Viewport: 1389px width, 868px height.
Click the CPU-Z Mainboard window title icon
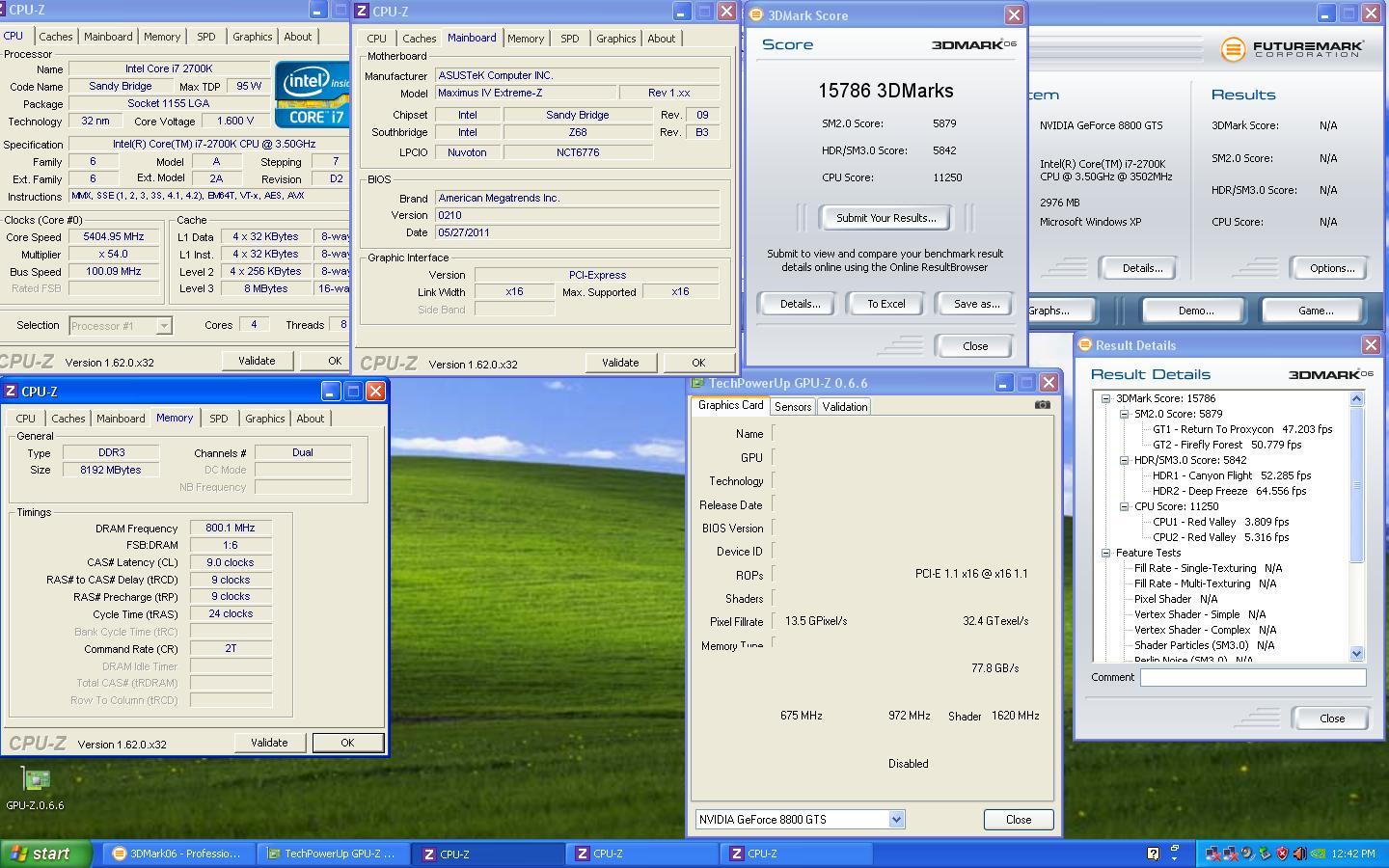pyautogui.click(x=362, y=12)
